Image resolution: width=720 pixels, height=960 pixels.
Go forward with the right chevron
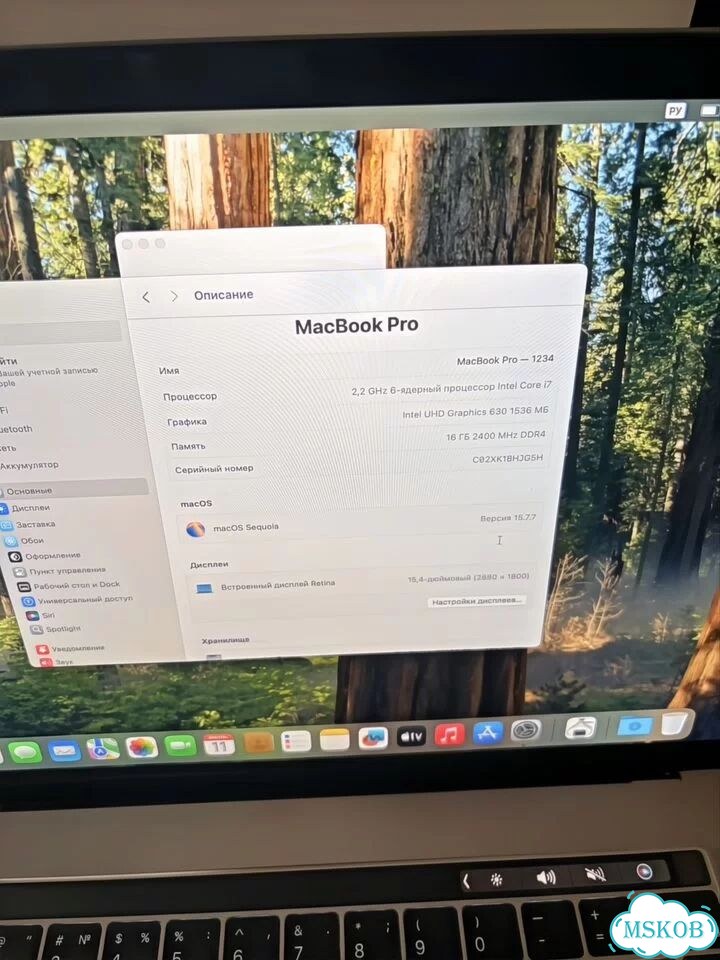coord(174,296)
